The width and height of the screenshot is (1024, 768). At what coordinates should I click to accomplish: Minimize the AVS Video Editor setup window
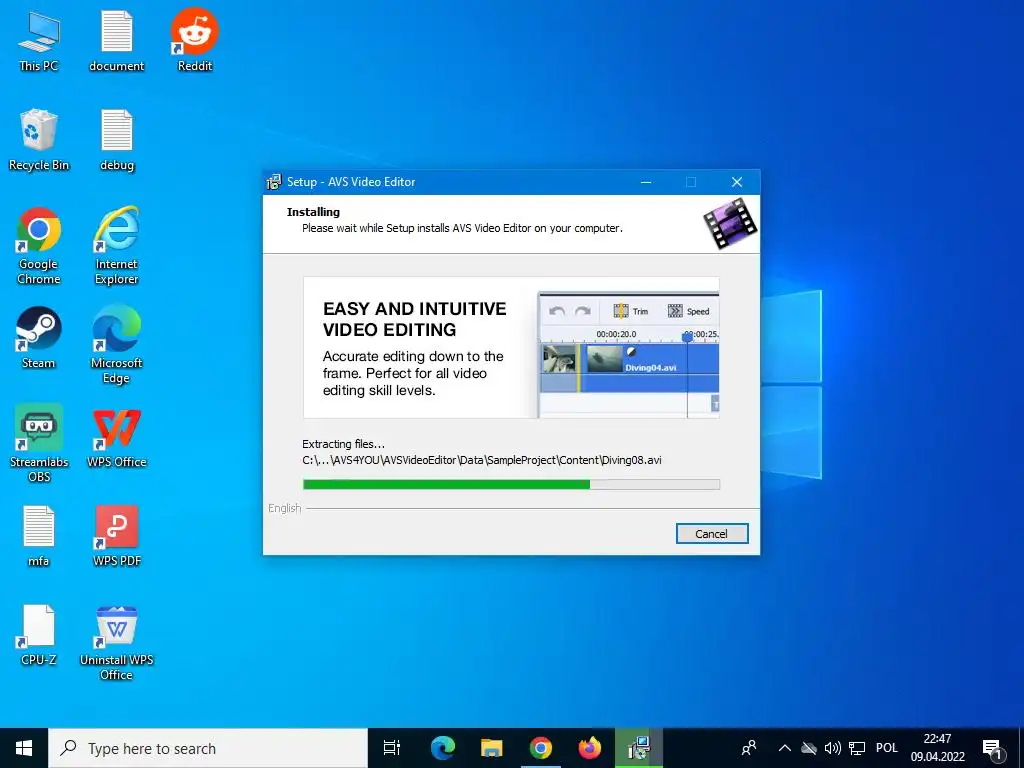pos(646,182)
